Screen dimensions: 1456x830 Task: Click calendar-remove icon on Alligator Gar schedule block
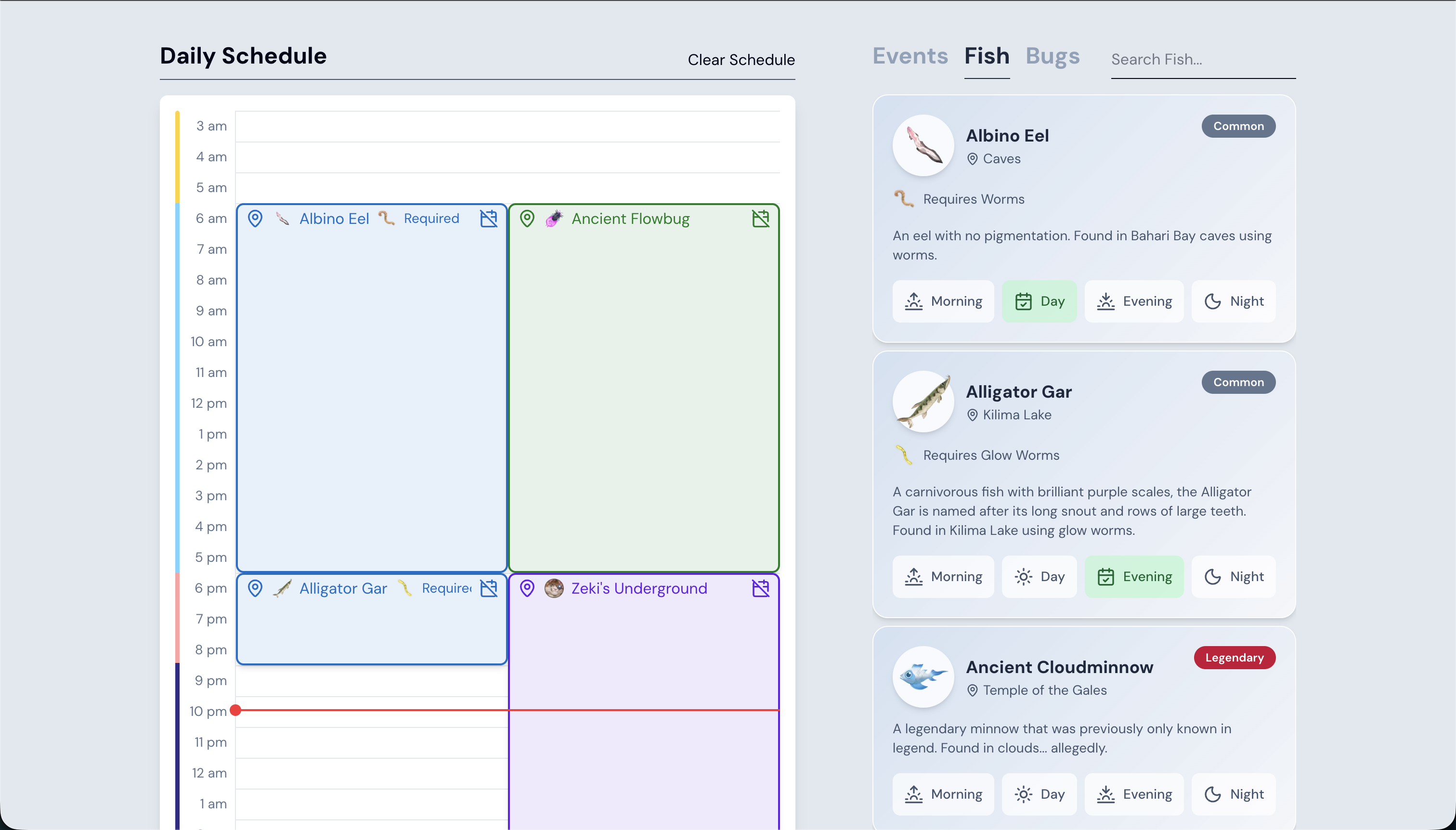pyautogui.click(x=489, y=588)
